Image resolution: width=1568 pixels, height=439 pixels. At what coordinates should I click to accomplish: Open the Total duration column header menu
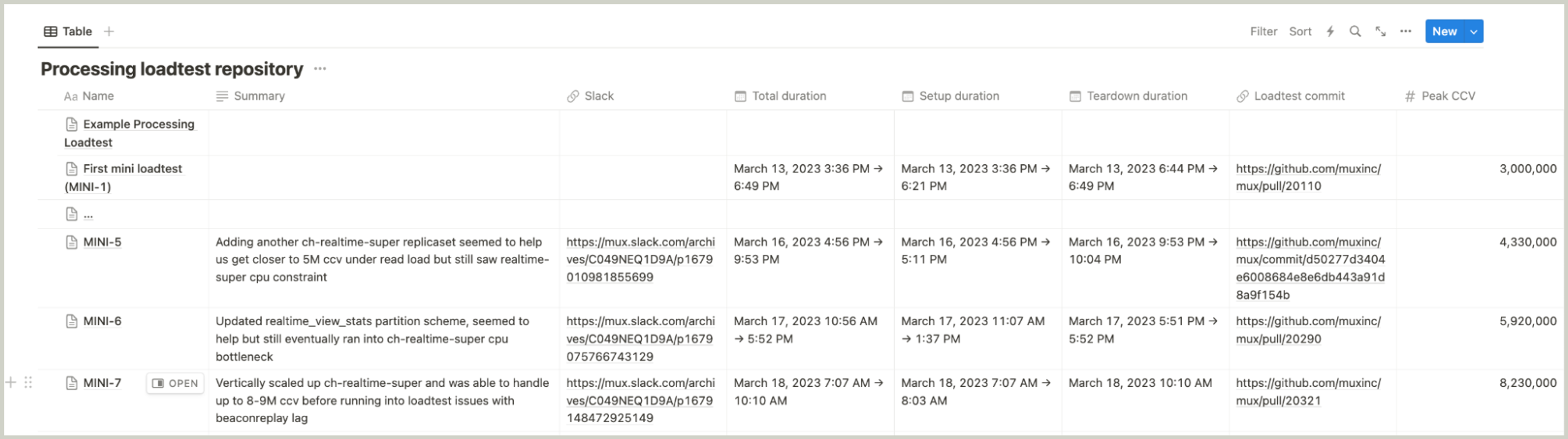click(x=788, y=96)
